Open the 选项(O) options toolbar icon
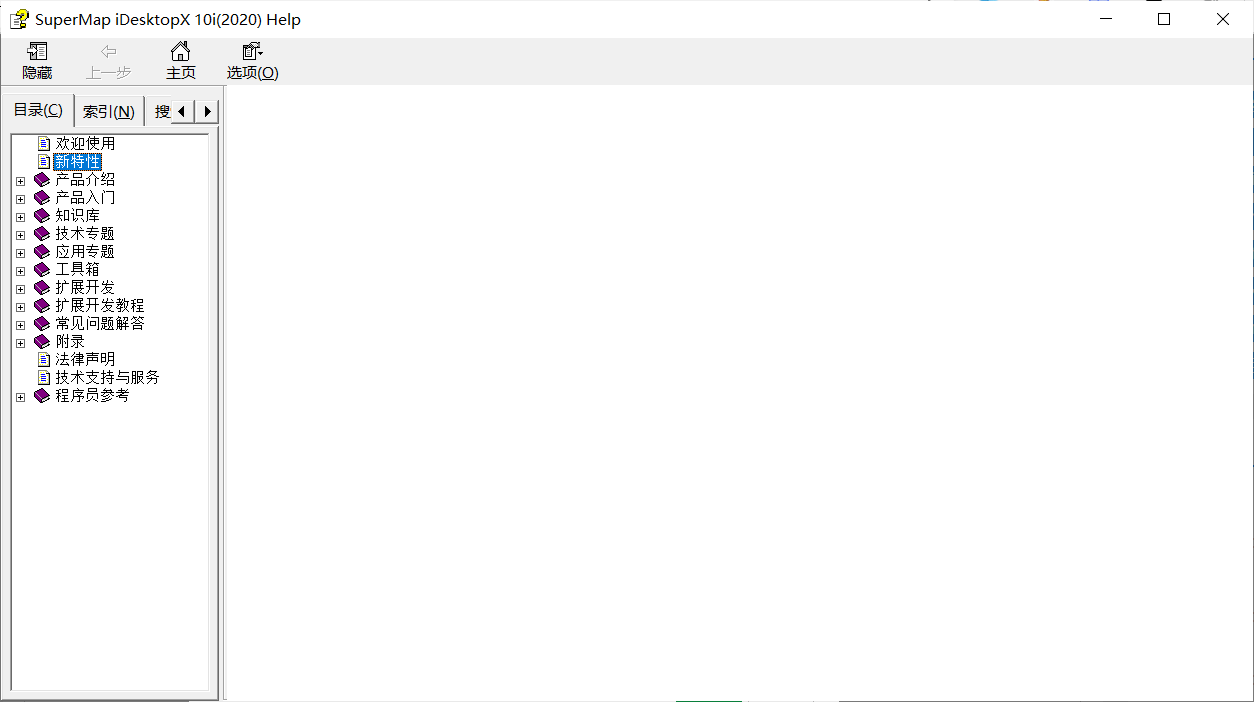Screen dimensions: 1254x702 (x=252, y=51)
